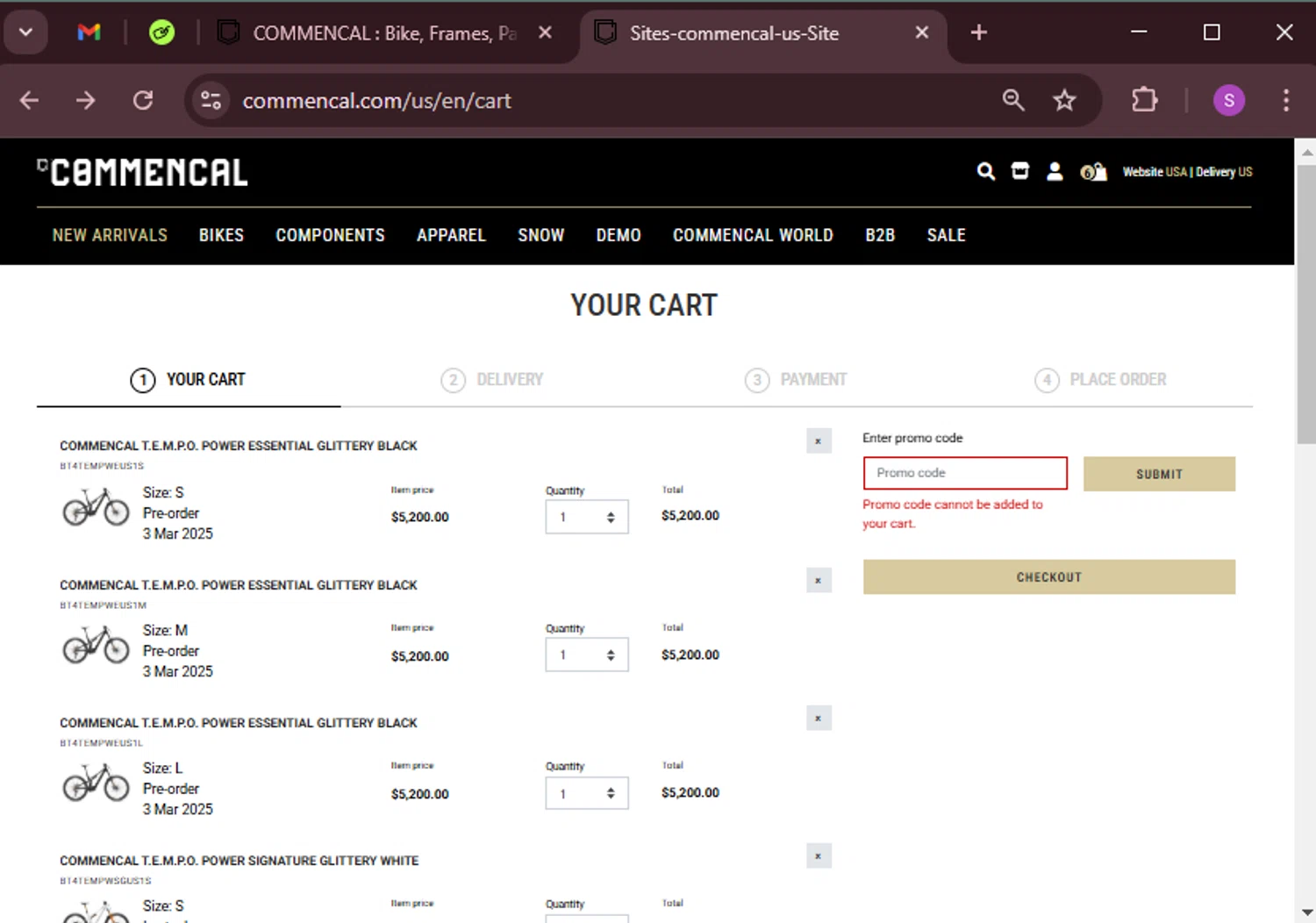The height and width of the screenshot is (923, 1316).
Task: Select the DELIVERY step tab
Action: [x=492, y=380]
